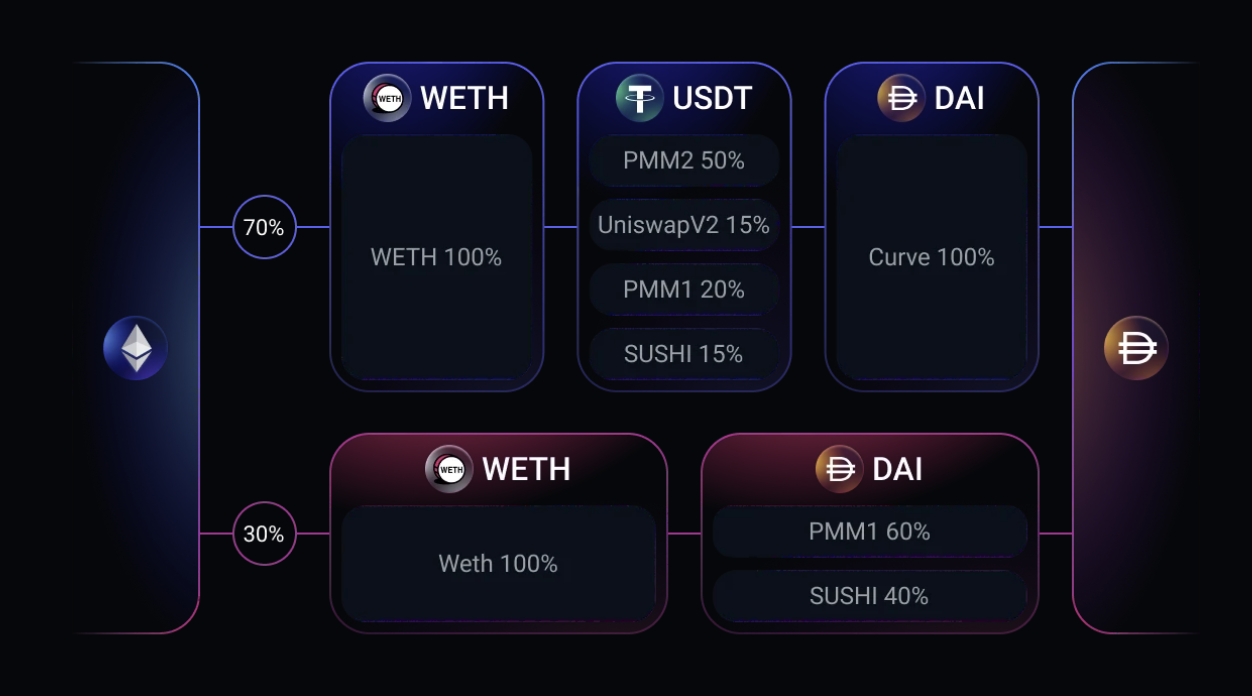Click the USDT card title

pyautogui.click(x=712, y=98)
